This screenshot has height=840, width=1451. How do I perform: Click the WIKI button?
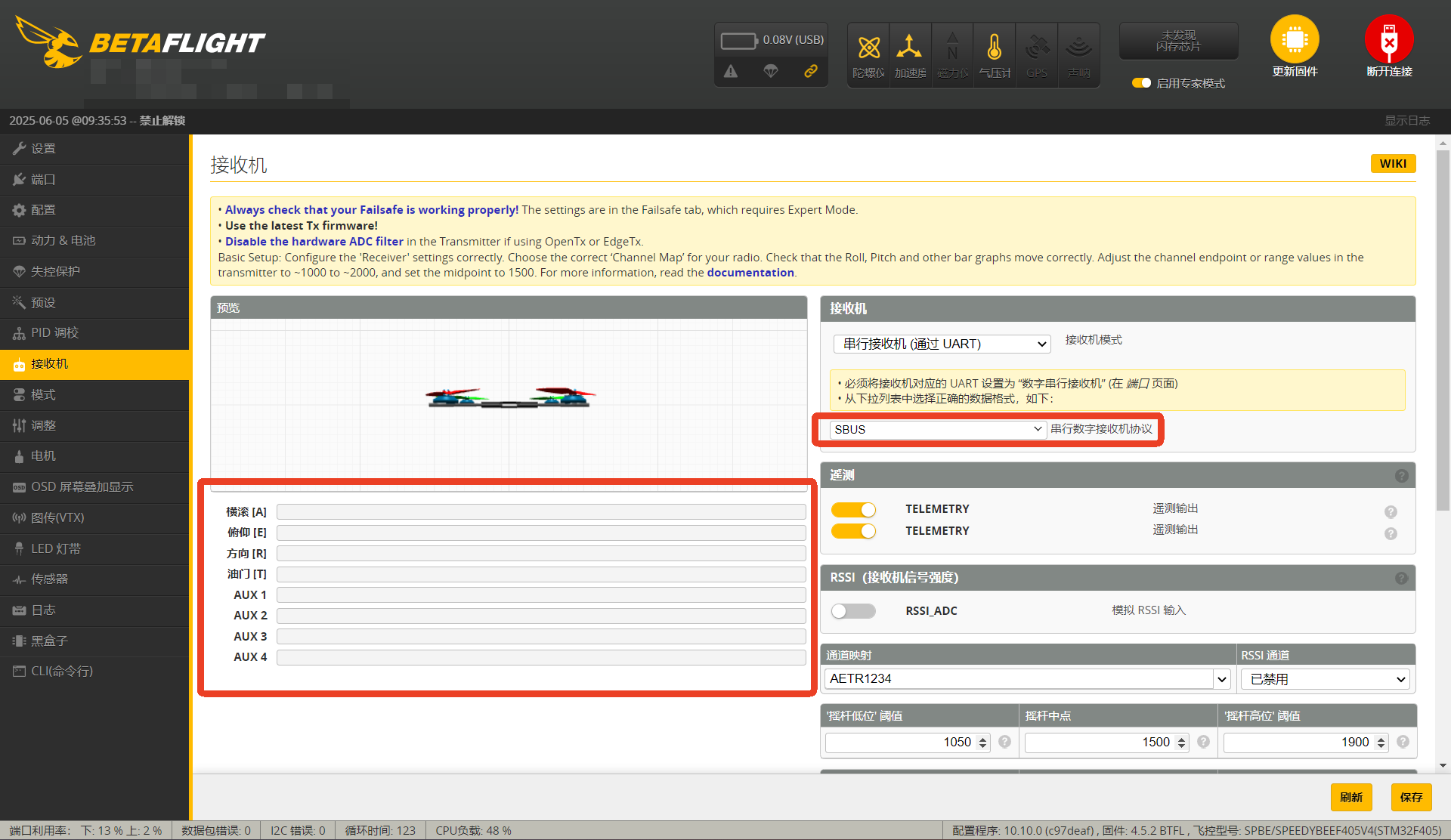click(x=1393, y=164)
